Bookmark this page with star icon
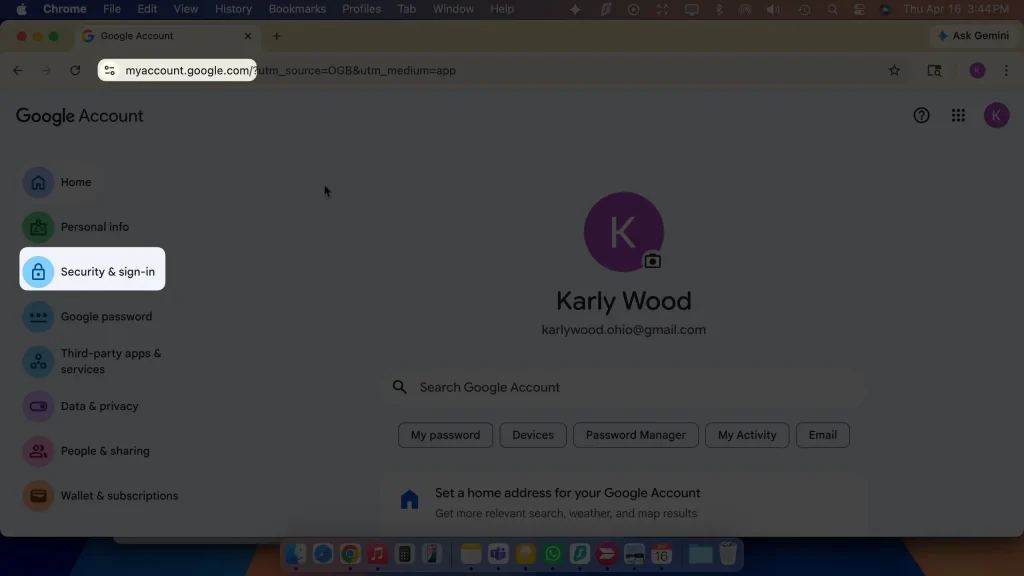The image size is (1024, 576). pos(894,71)
